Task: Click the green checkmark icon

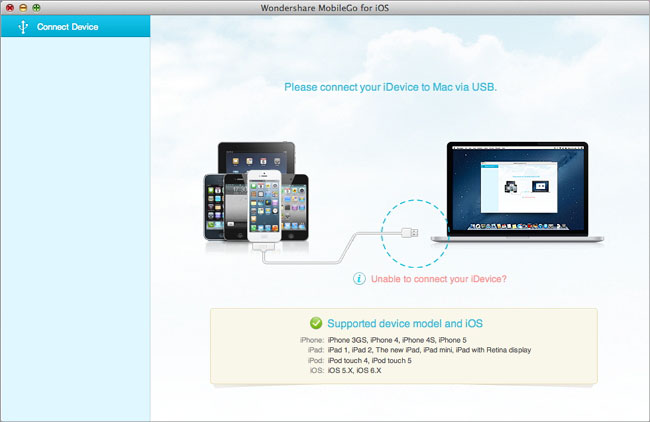Action: click(316, 323)
